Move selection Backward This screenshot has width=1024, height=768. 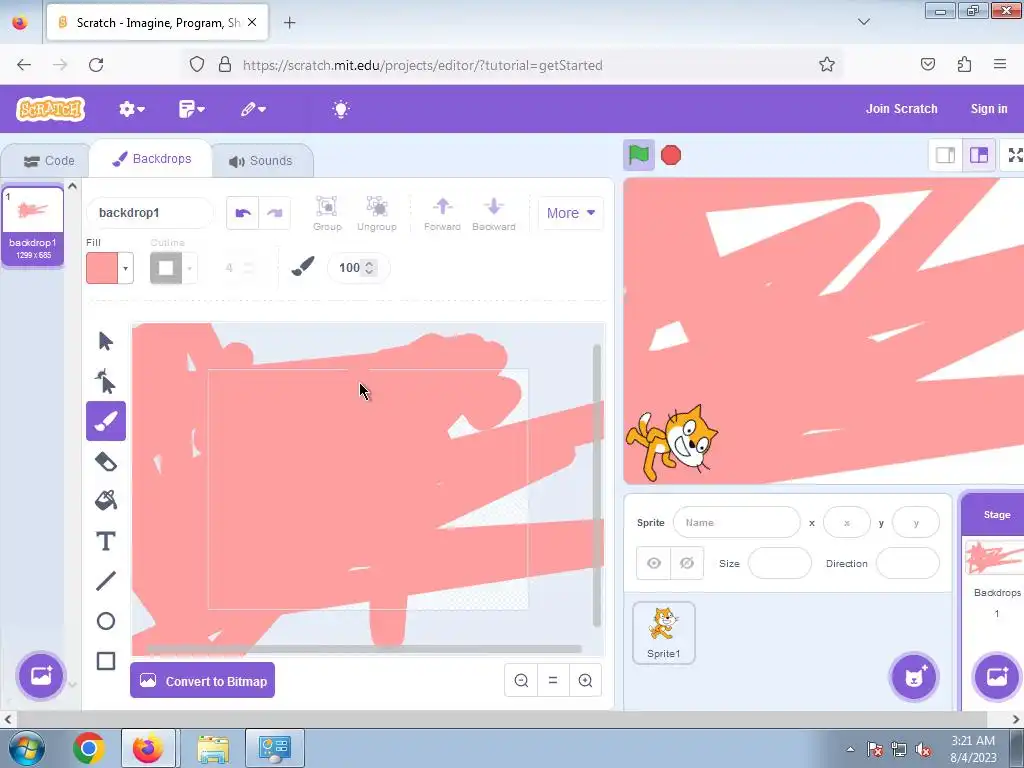tap(494, 213)
